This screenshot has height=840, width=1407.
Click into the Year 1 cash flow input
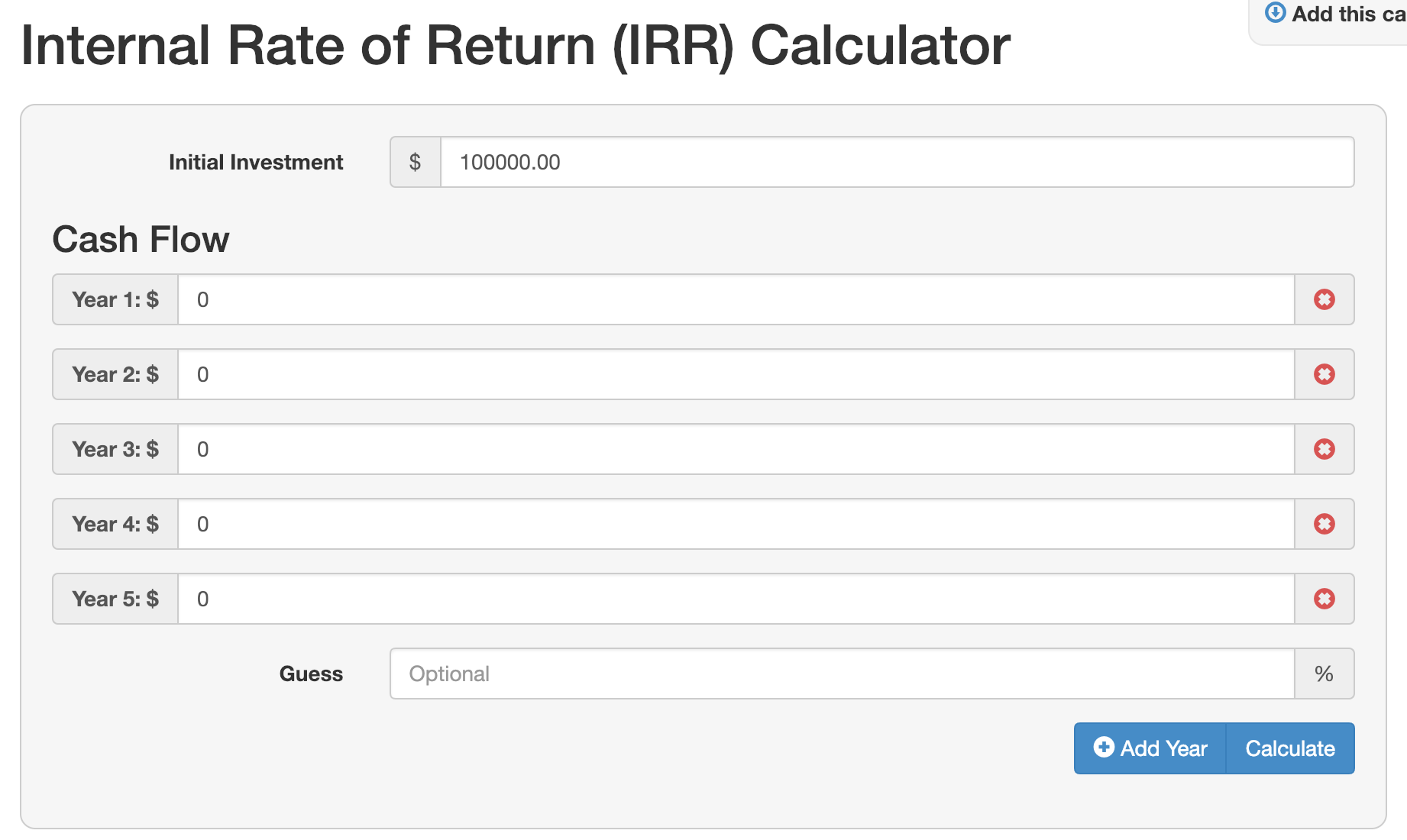(x=736, y=299)
